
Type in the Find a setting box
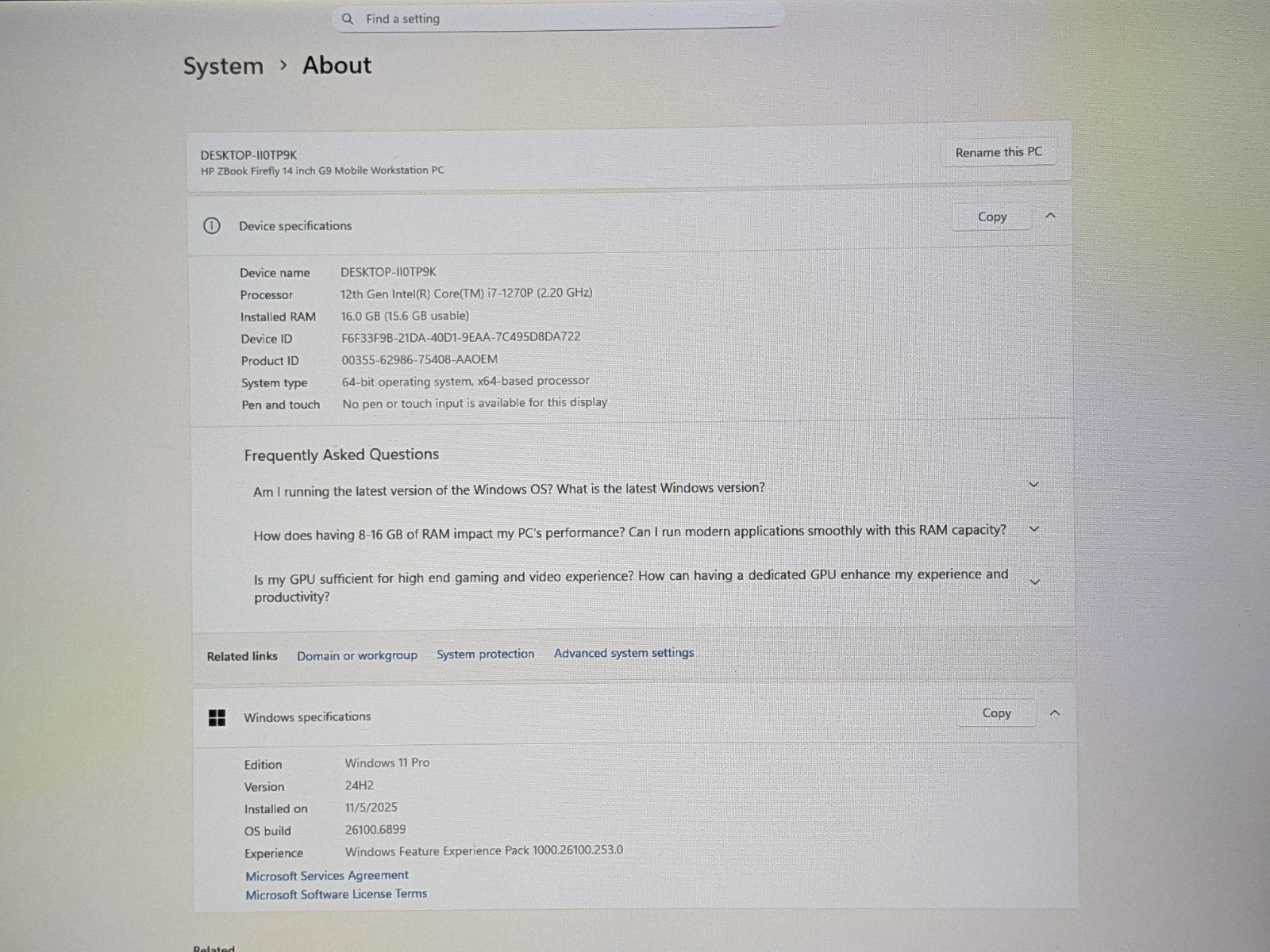pyautogui.click(x=556, y=19)
